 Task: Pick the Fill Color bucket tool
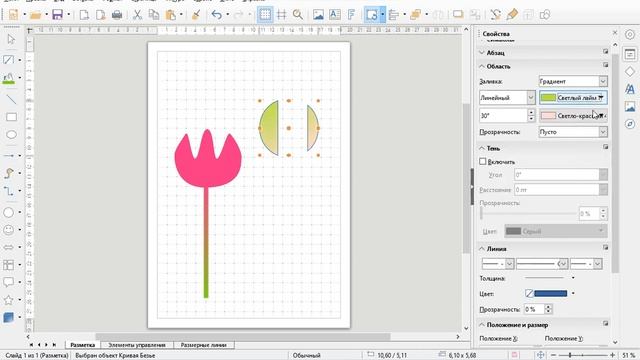click(x=9, y=78)
